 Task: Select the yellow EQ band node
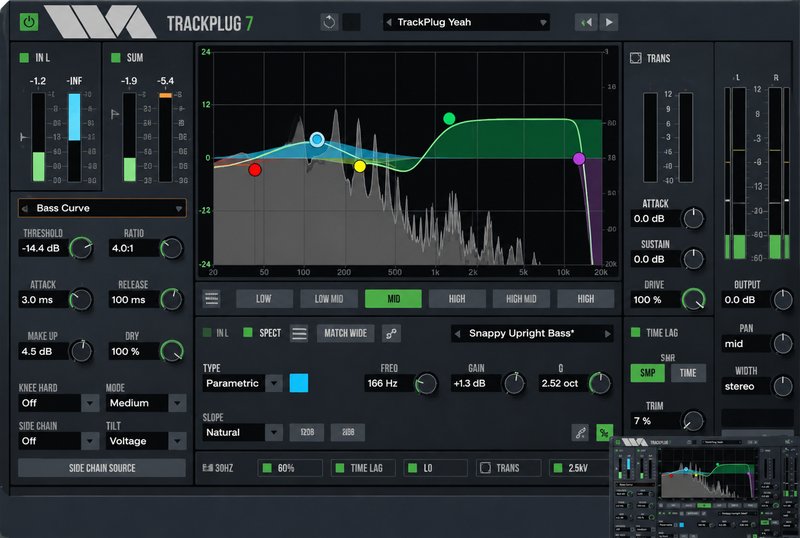pyautogui.click(x=360, y=166)
